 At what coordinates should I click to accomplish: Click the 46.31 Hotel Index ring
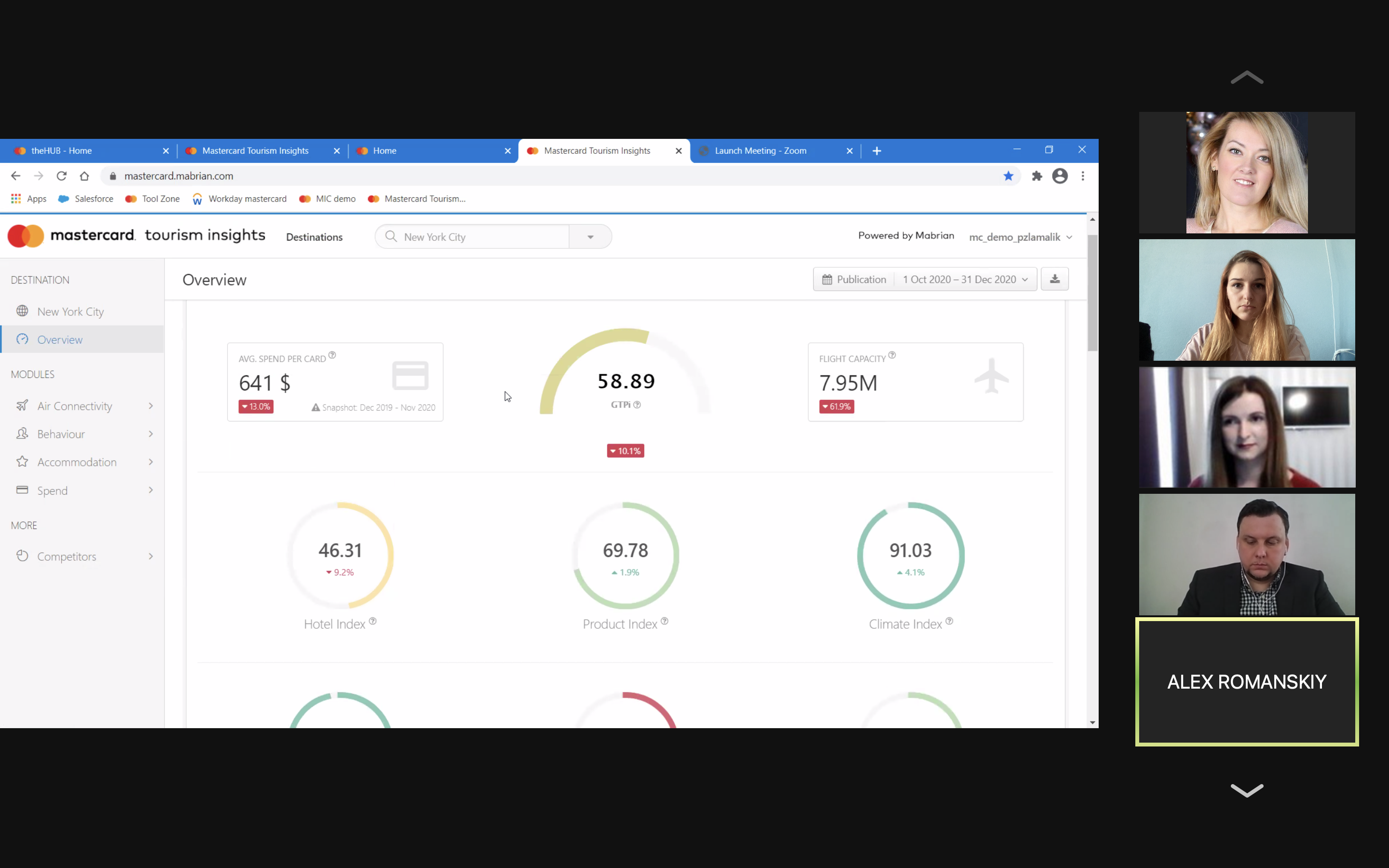click(340, 555)
